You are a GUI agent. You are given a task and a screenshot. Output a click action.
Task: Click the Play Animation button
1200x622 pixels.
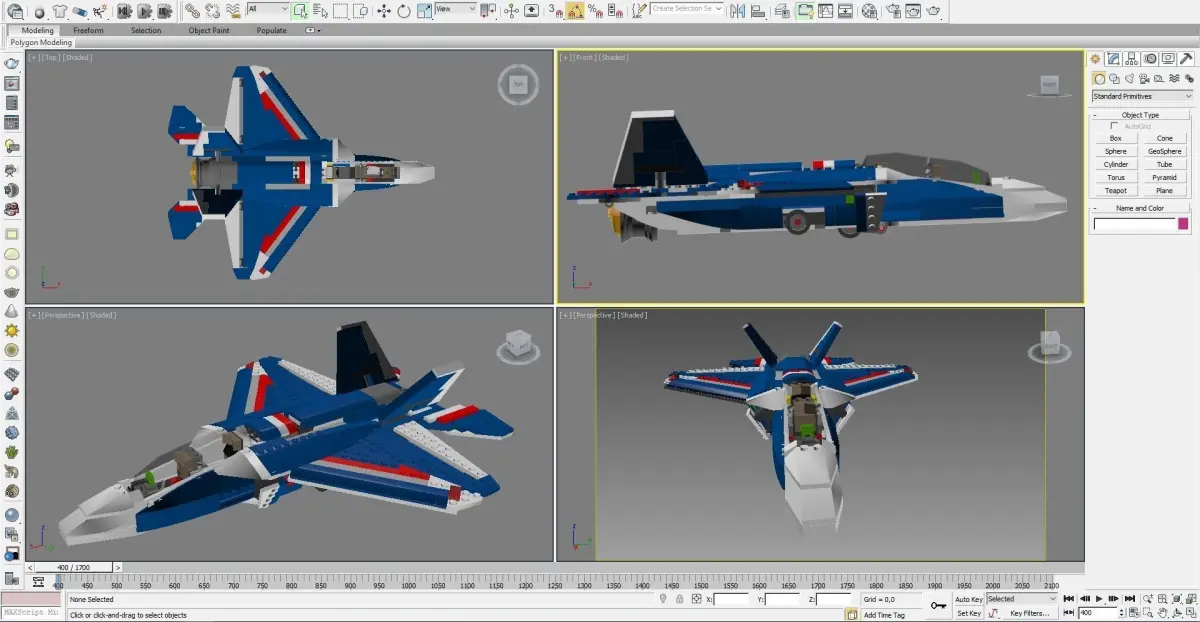point(1098,599)
